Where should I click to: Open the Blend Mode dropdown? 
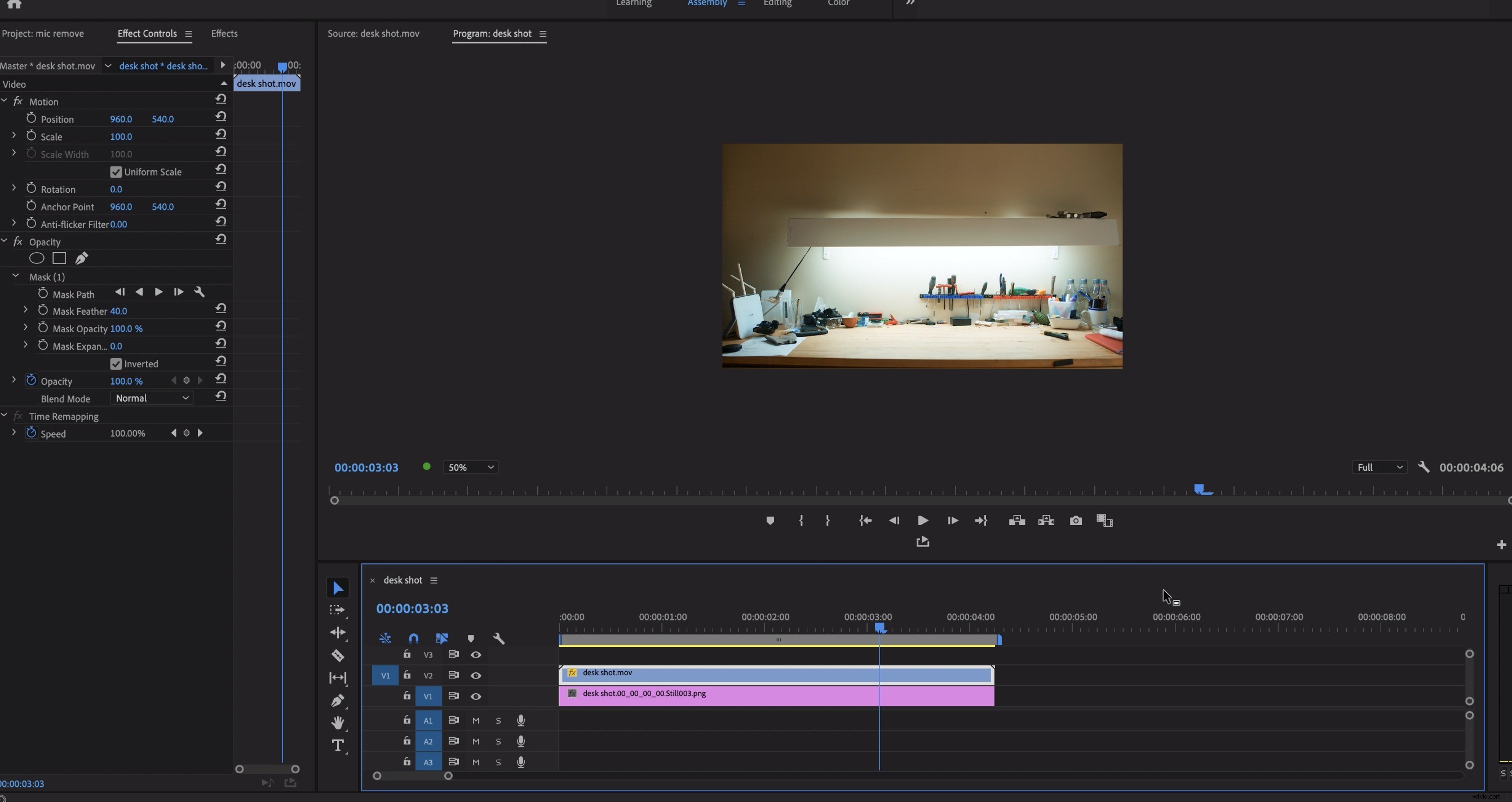152,398
